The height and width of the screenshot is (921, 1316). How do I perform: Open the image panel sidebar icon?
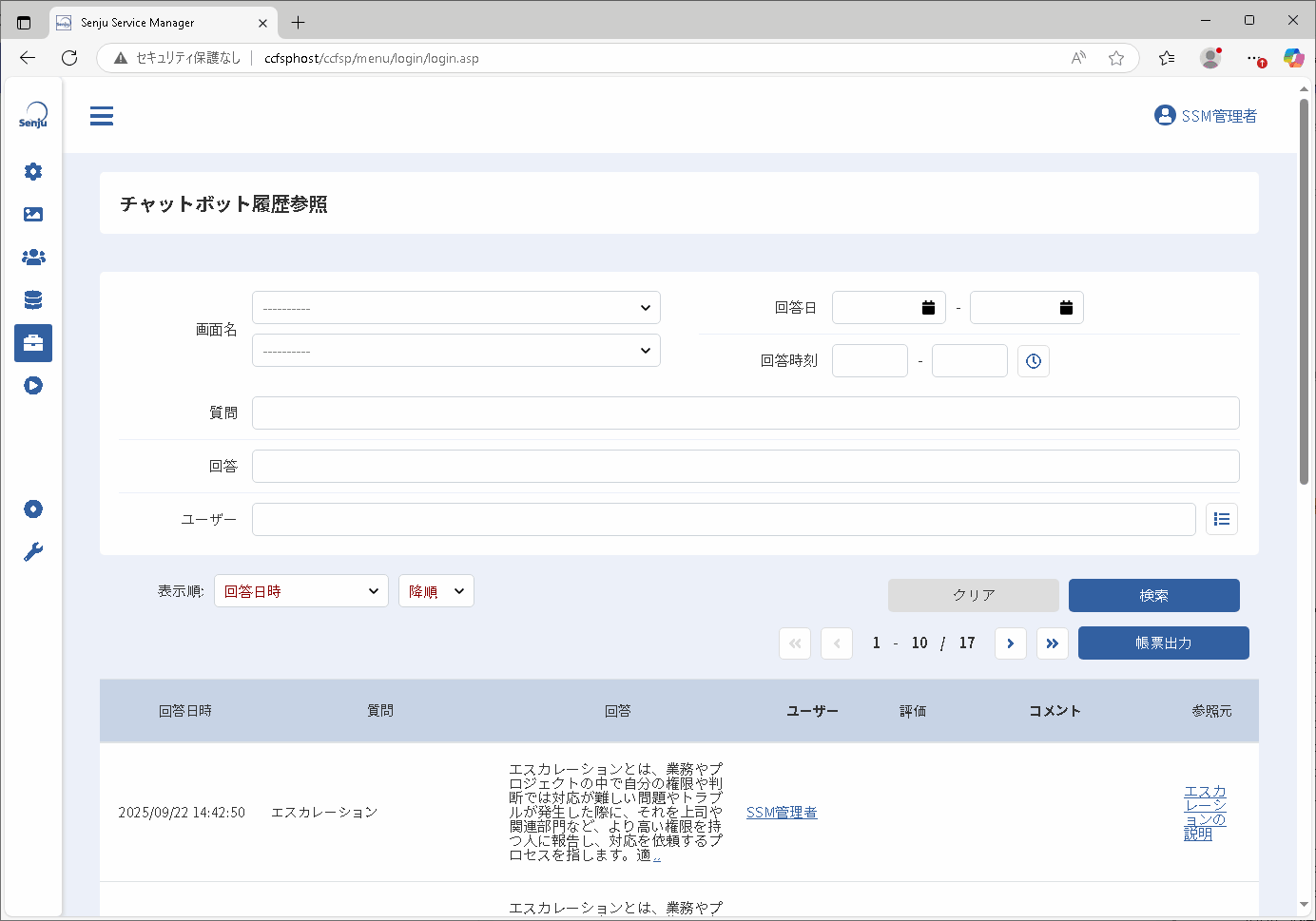tap(33, 214)
